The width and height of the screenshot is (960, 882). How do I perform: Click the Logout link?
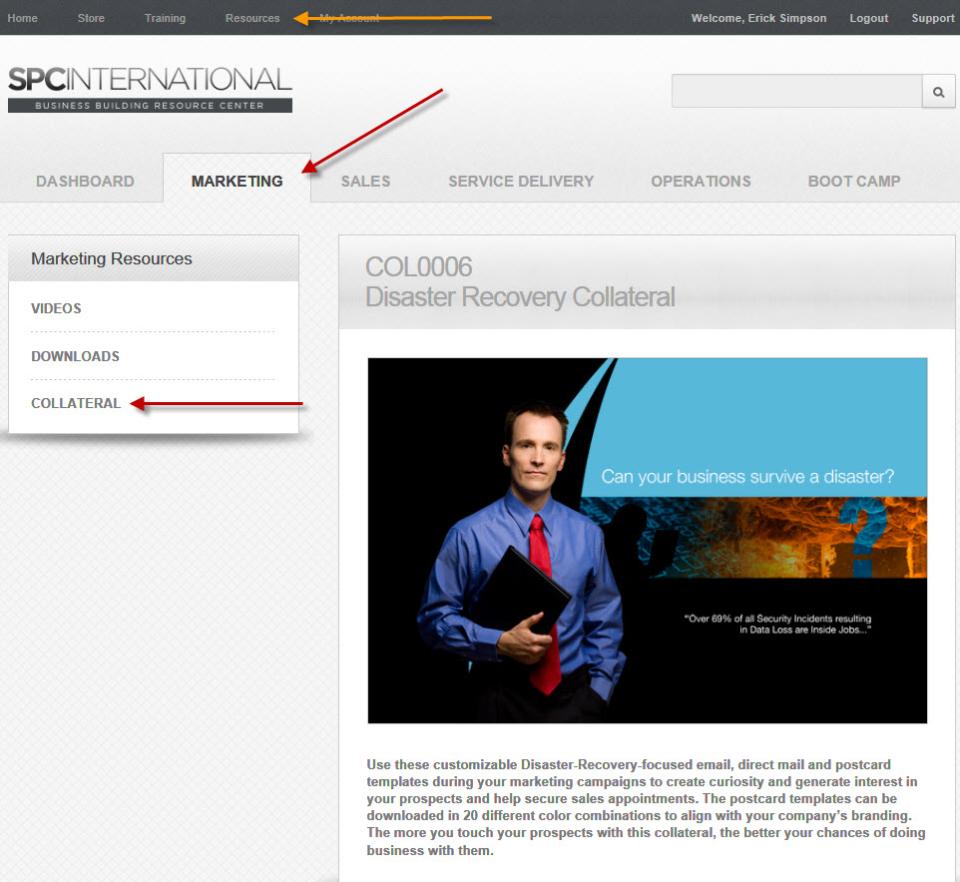[x=868, y=18]
